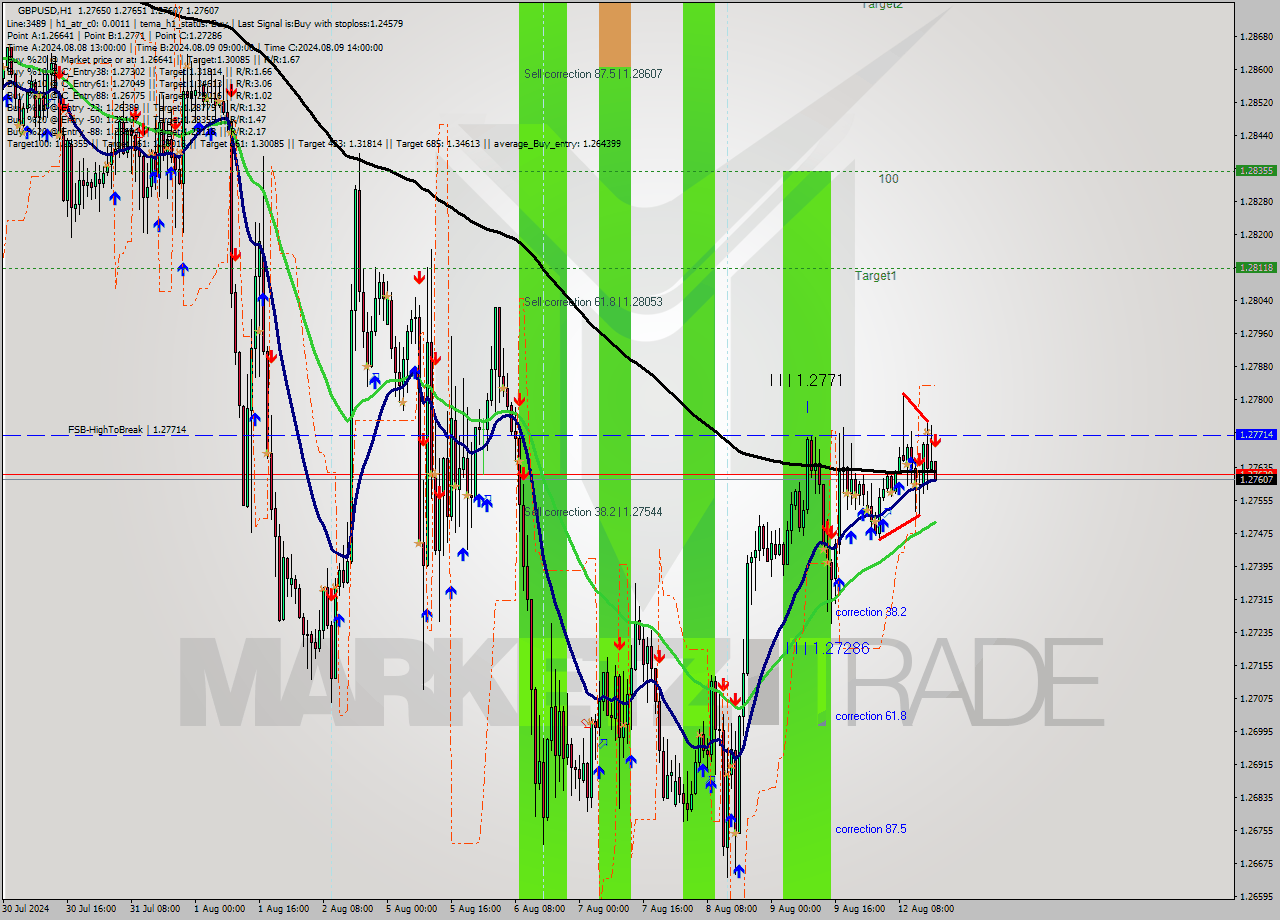
Task: Click the '12 Aug 08:00' time axis label
Action: click(x=926, y=909)
